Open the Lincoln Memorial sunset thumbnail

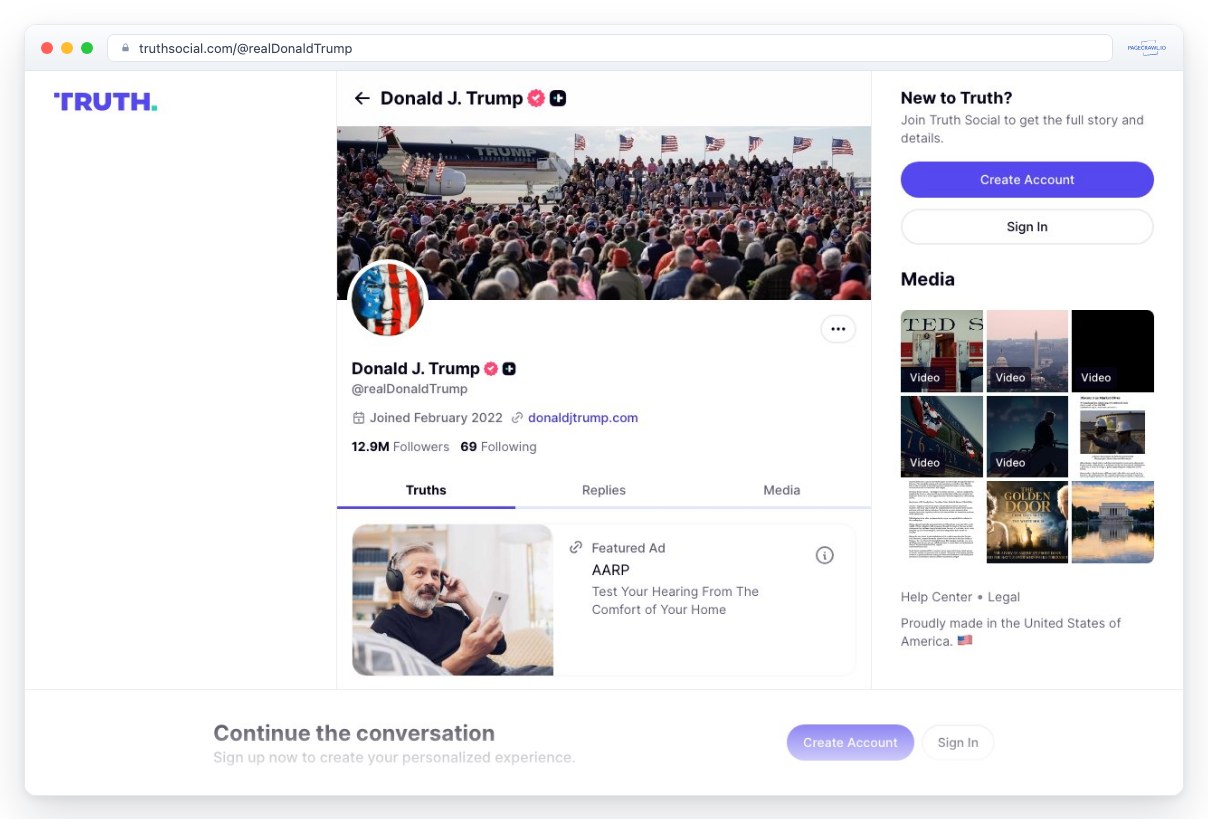pos(1113,522)
